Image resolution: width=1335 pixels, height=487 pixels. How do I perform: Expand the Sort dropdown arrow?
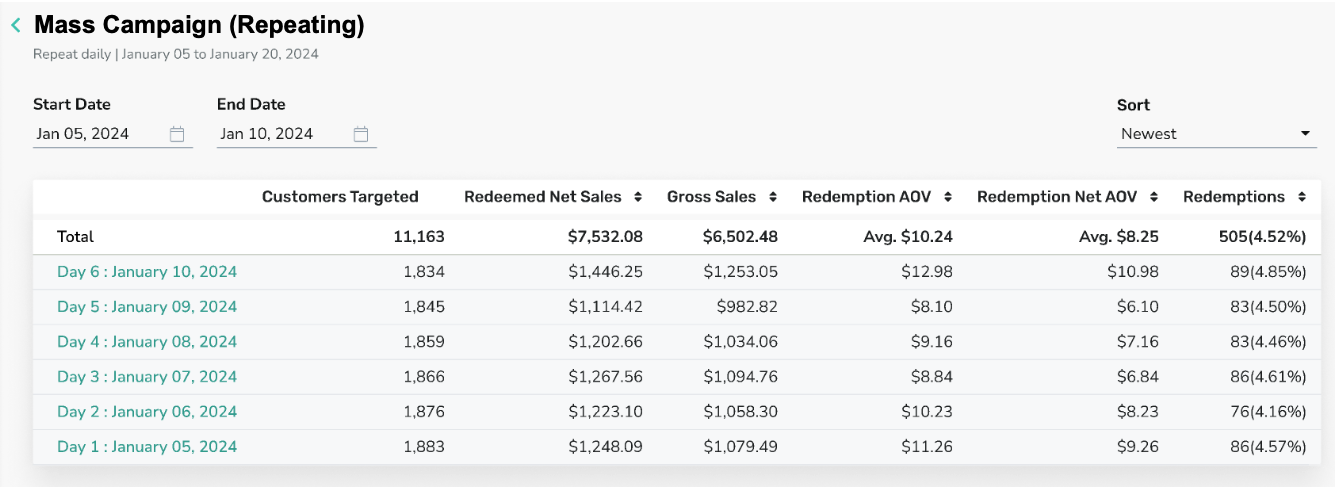1305,134
